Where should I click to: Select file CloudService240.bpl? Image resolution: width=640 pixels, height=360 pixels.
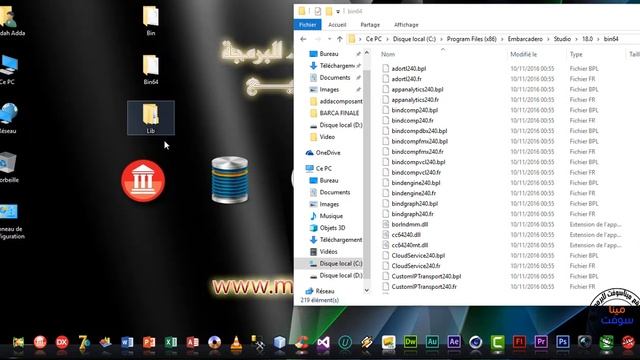pos(413,256)
